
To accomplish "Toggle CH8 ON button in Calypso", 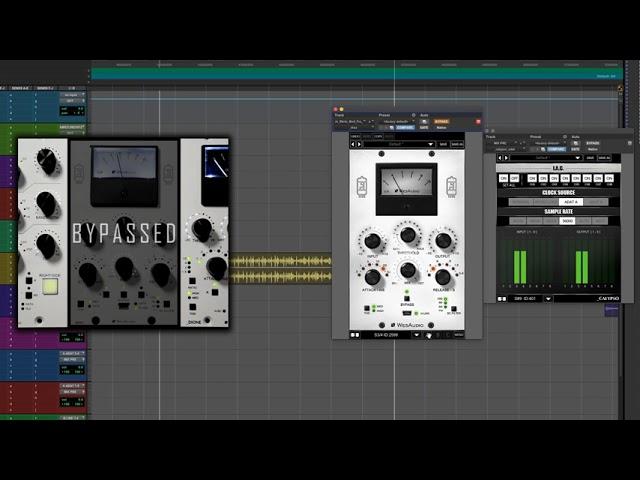I will tap(609, 178).
